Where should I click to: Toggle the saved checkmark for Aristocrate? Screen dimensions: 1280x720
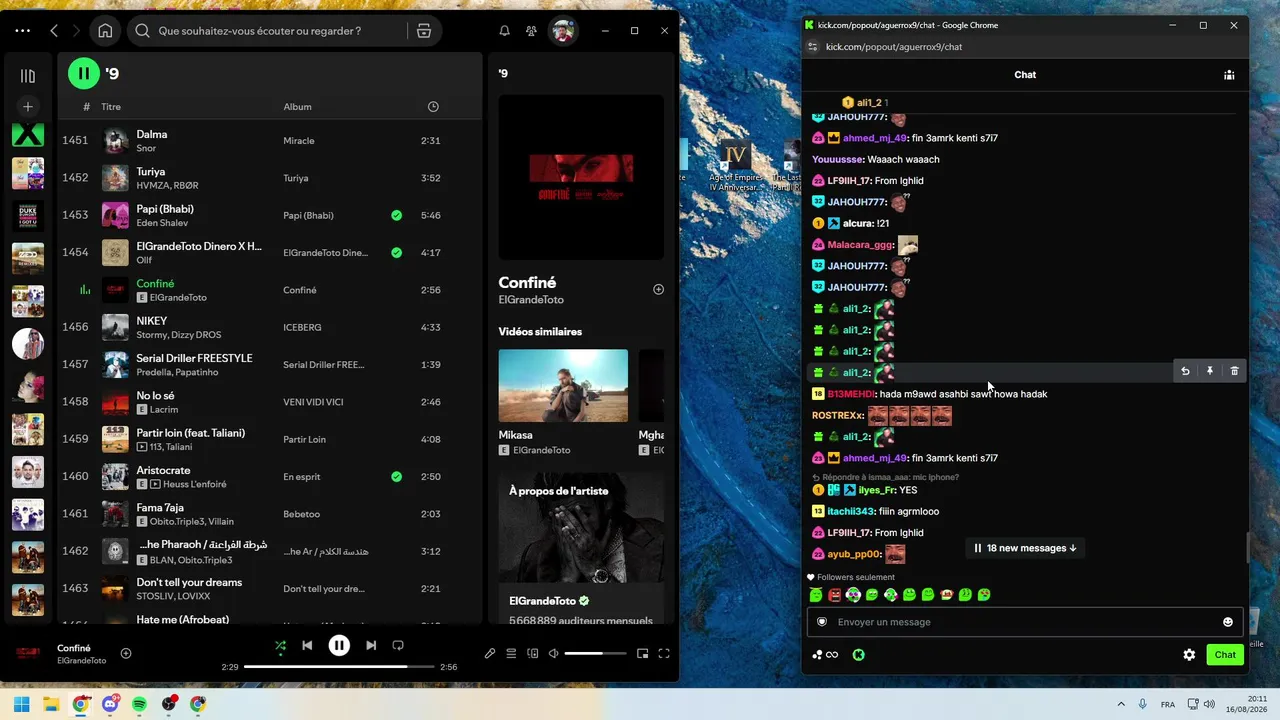(x=397, y=477)
